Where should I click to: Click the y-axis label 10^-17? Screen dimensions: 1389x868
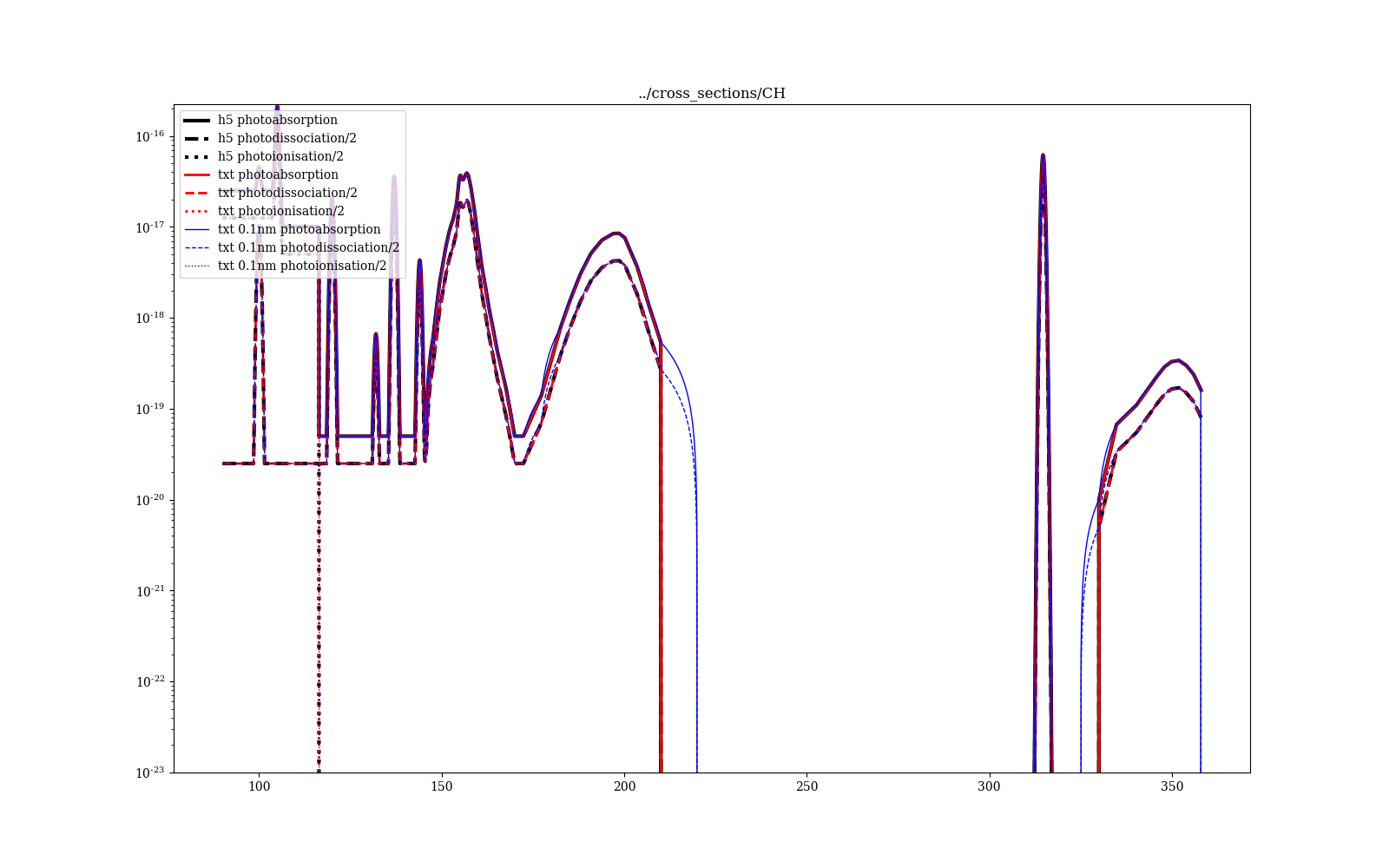pyautogui.click(x=150, y=227)
